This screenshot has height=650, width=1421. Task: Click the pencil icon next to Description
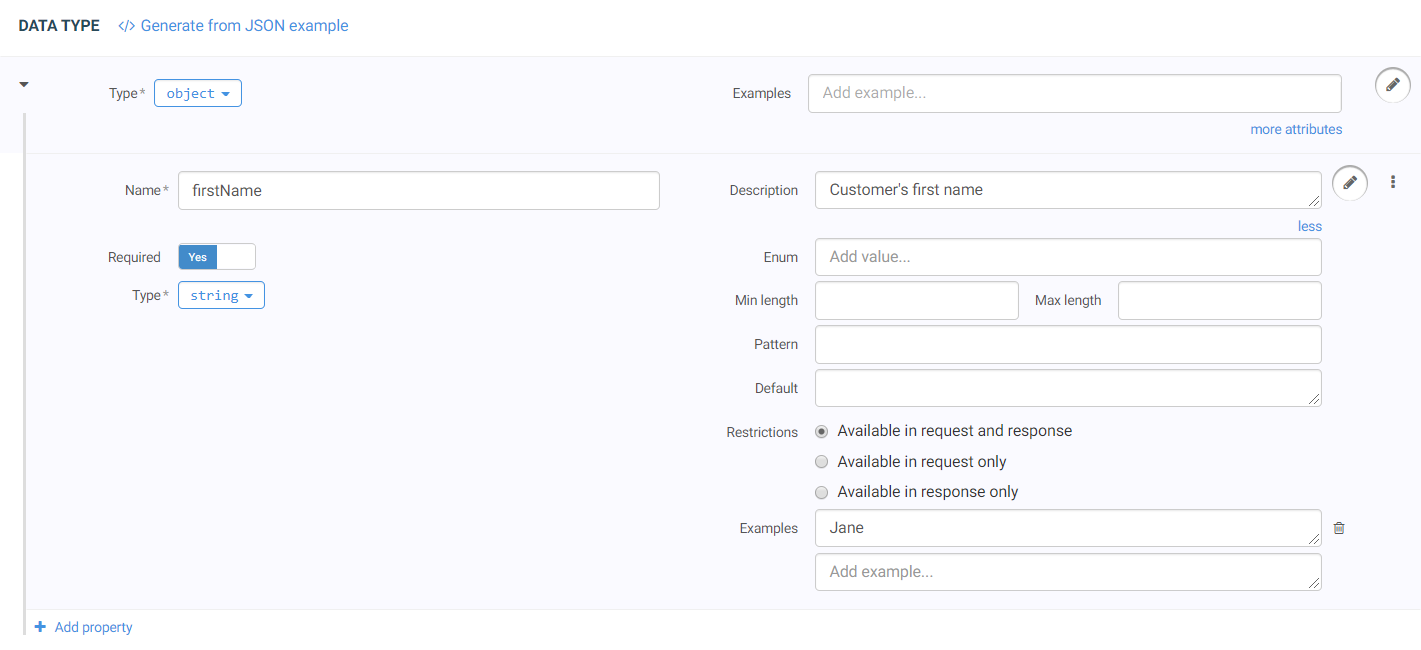point(1350,183)
